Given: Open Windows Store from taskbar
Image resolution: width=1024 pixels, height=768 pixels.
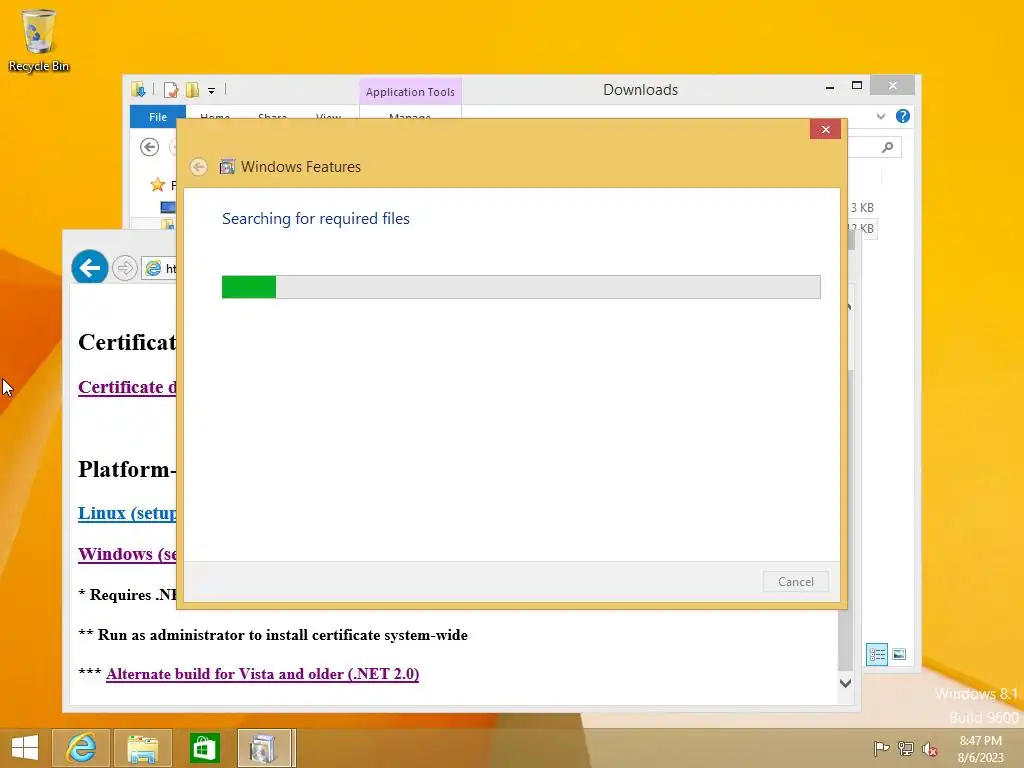Looking at the screenshot, I should click(204, 748).
